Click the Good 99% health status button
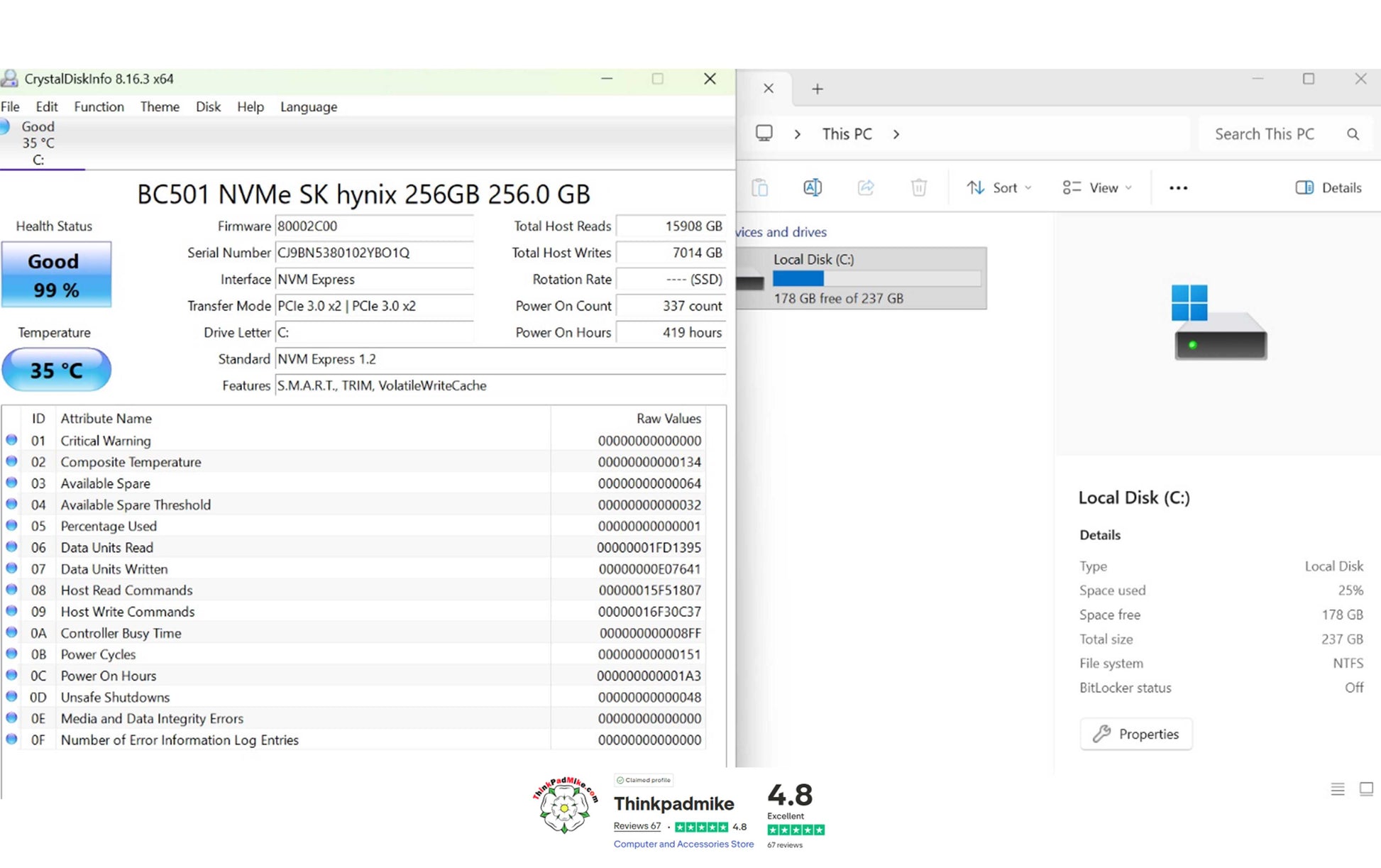Viewport: 1381px width, 868px height. coord(56,275)
